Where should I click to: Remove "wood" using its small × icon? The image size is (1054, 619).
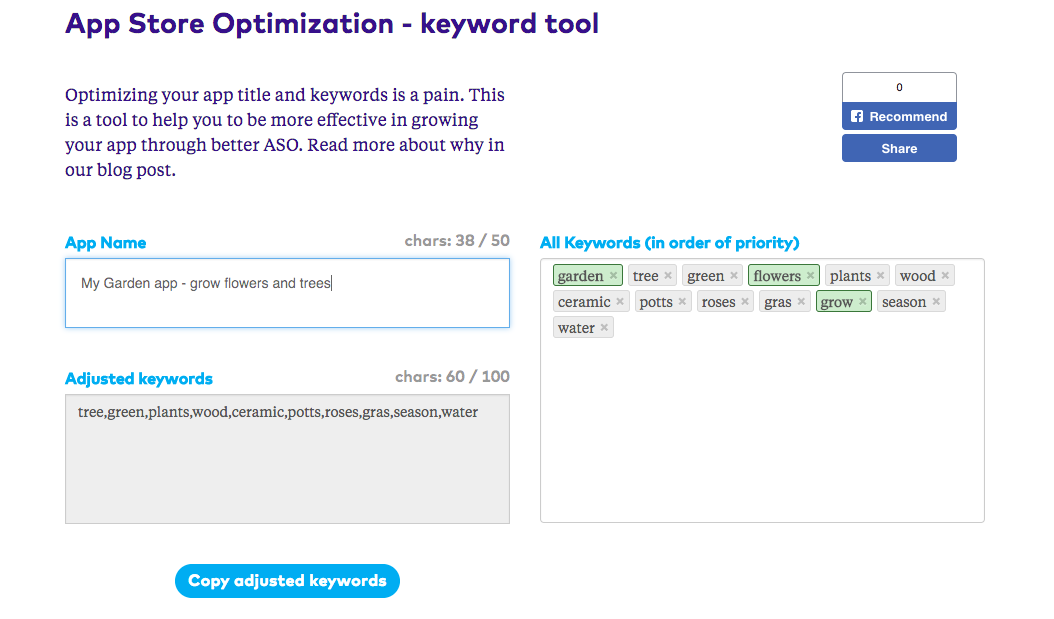pyautogui.click(x=945, y=276)
